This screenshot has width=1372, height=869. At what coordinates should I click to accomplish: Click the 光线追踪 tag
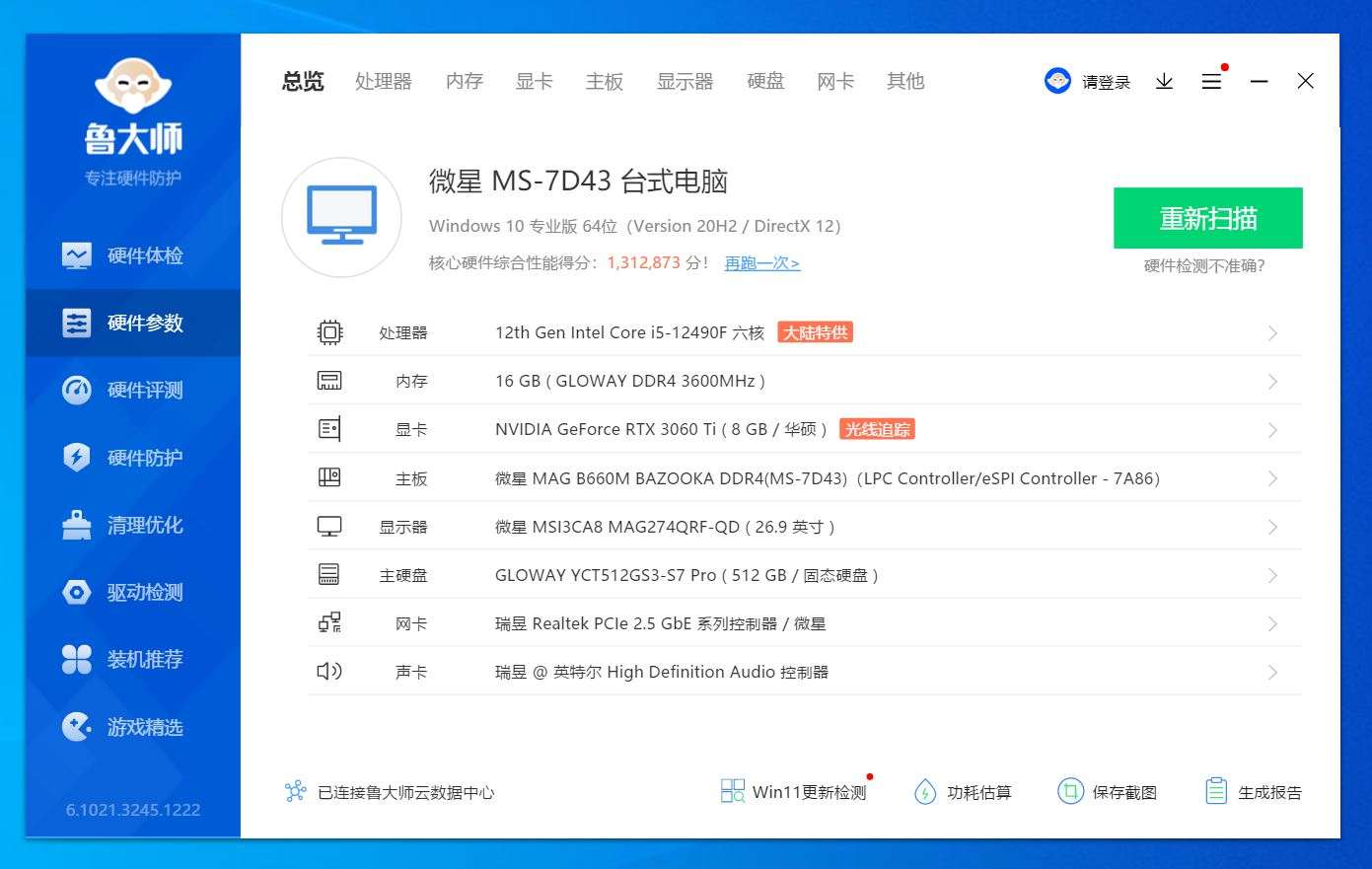877,429
